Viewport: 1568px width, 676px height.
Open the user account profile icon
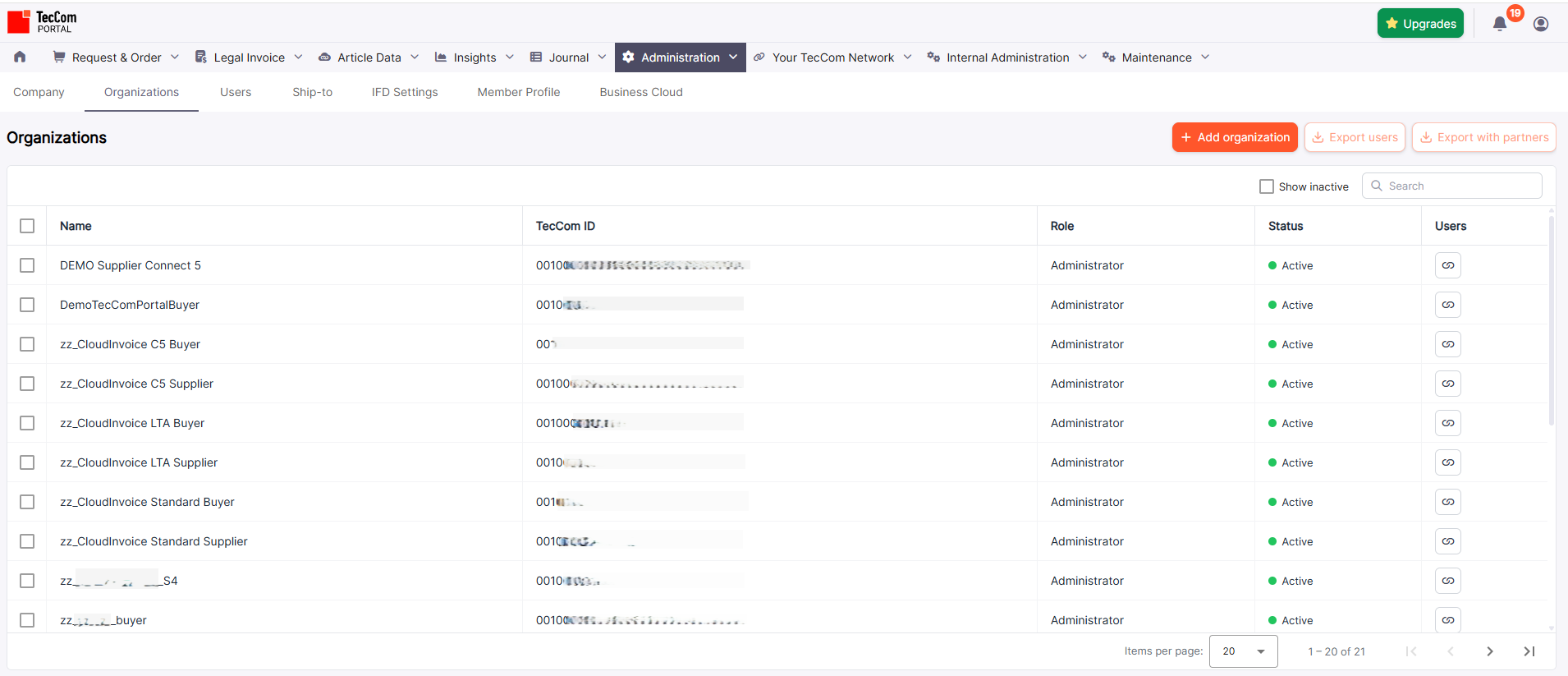coord(1541,24)
